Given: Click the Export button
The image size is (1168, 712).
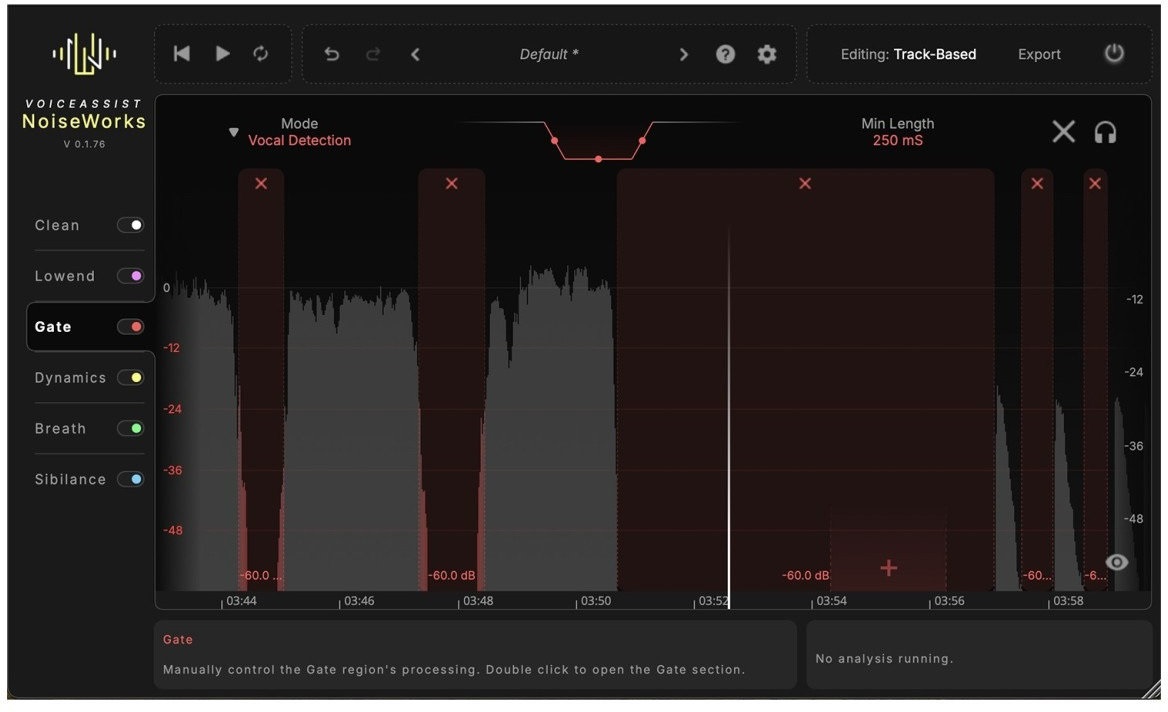Looking at the screenshot, I should 1039,54.
